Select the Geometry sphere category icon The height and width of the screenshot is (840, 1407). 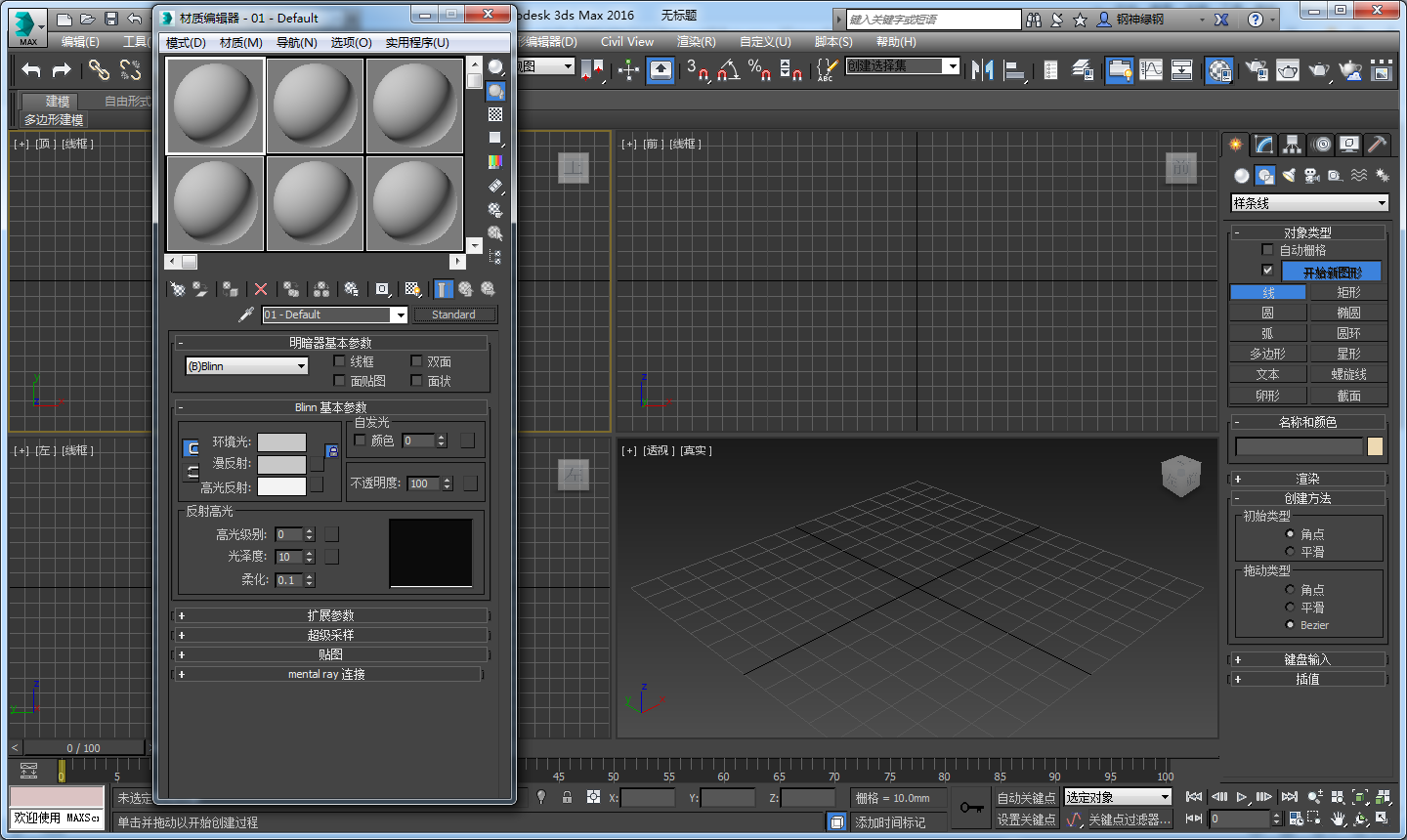pos(1242,175)
